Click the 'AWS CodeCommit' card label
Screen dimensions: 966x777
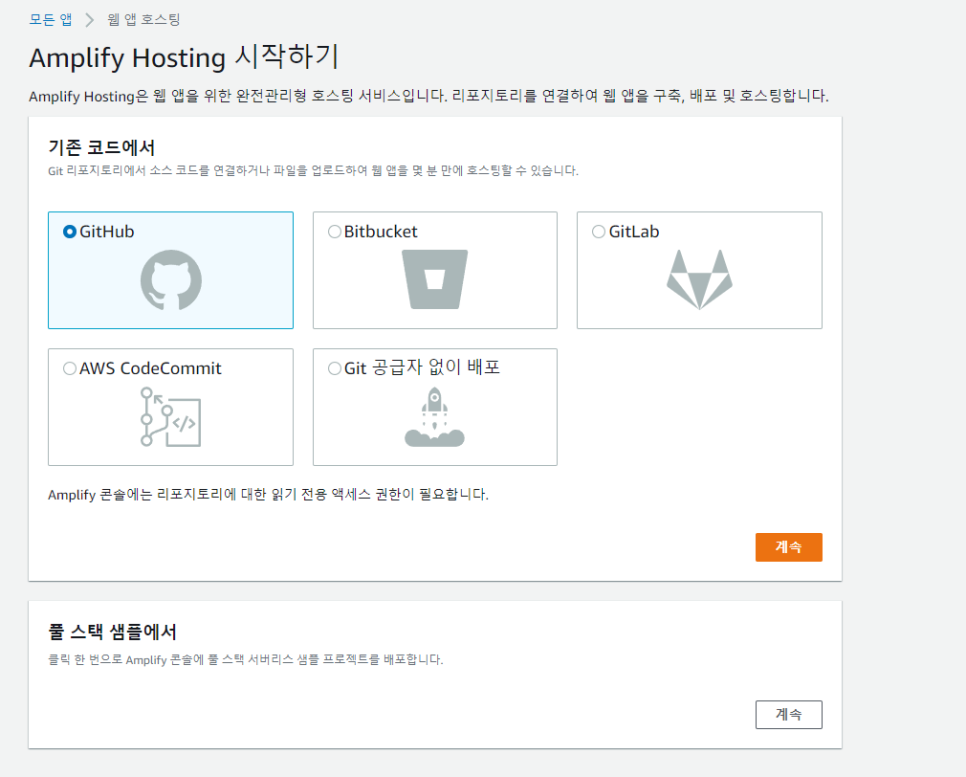pos(150,368)
